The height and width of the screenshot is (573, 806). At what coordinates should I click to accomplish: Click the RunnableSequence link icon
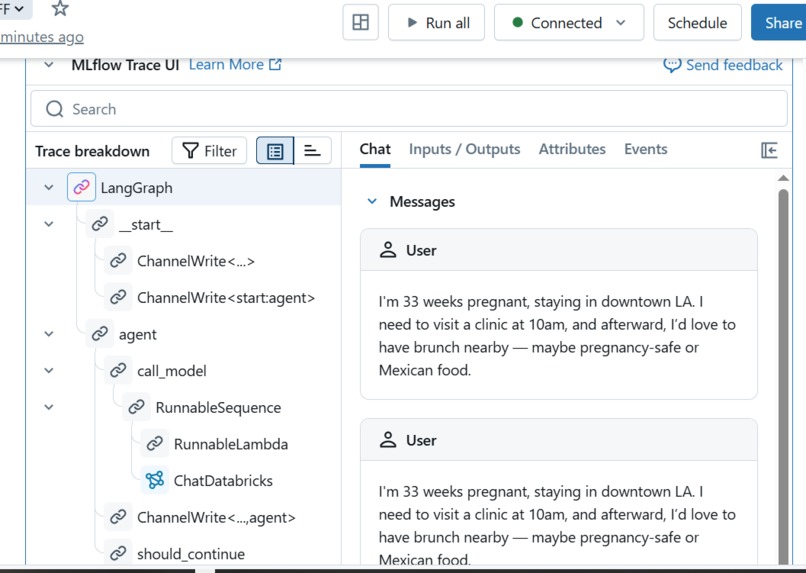(x=136, y=407)
